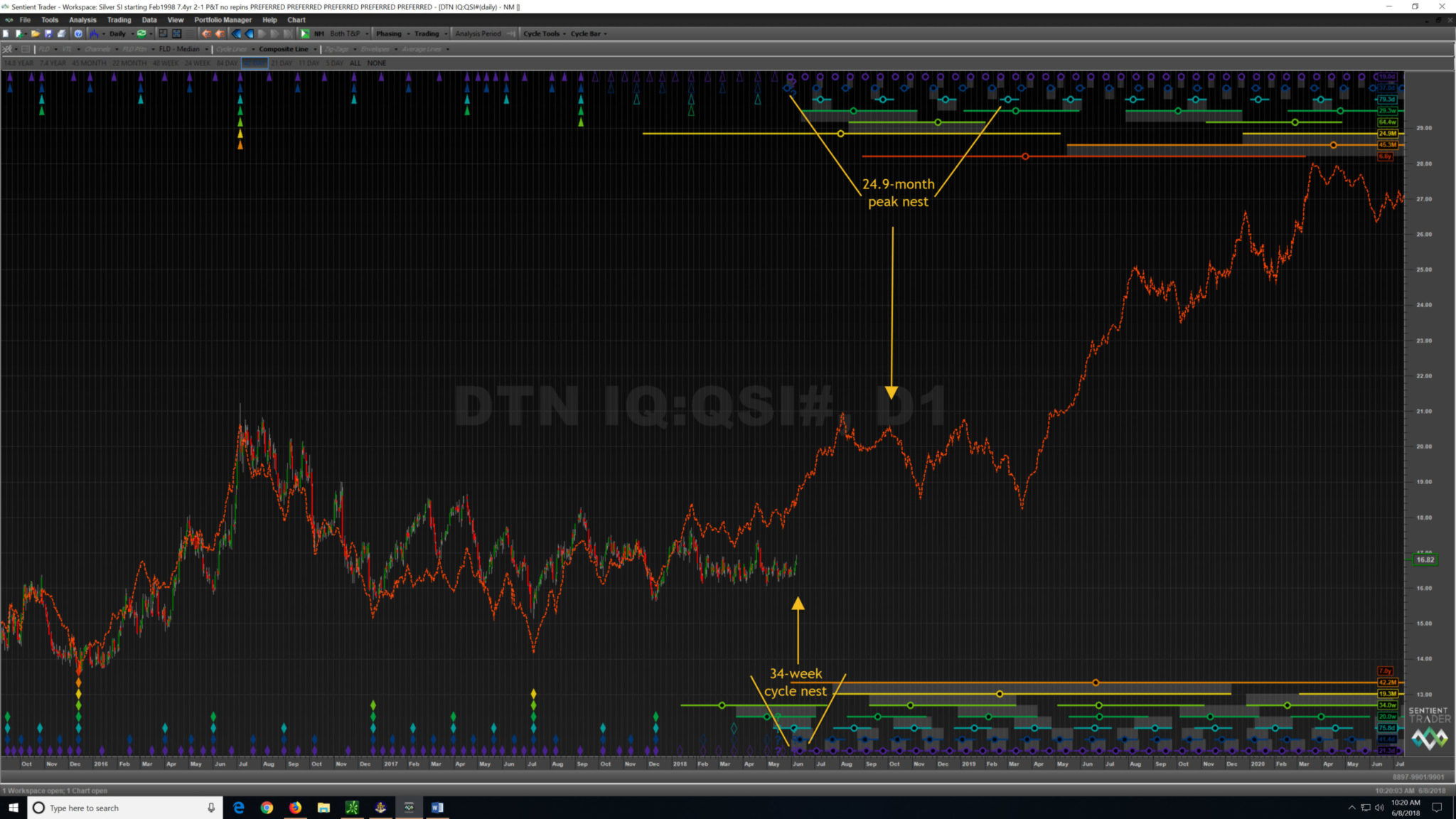This screenshot has height=819, width=1456.
Task: Click the green refresh data icon
Action: [x=141, y=33]
